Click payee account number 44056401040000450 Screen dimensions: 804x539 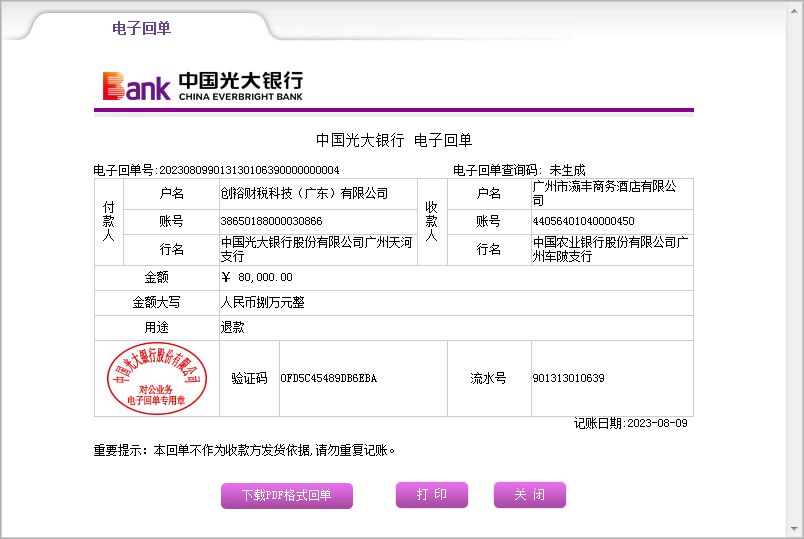pos(583,221)
